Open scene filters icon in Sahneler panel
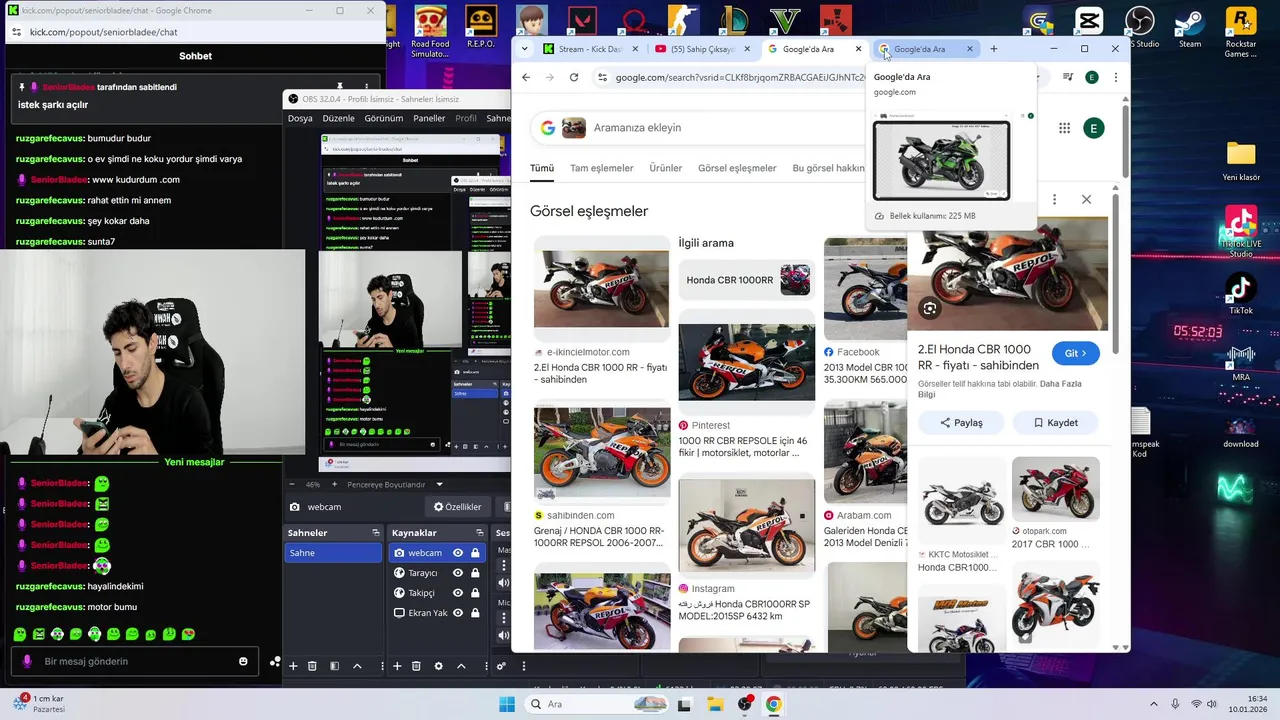 click(334, 666)
